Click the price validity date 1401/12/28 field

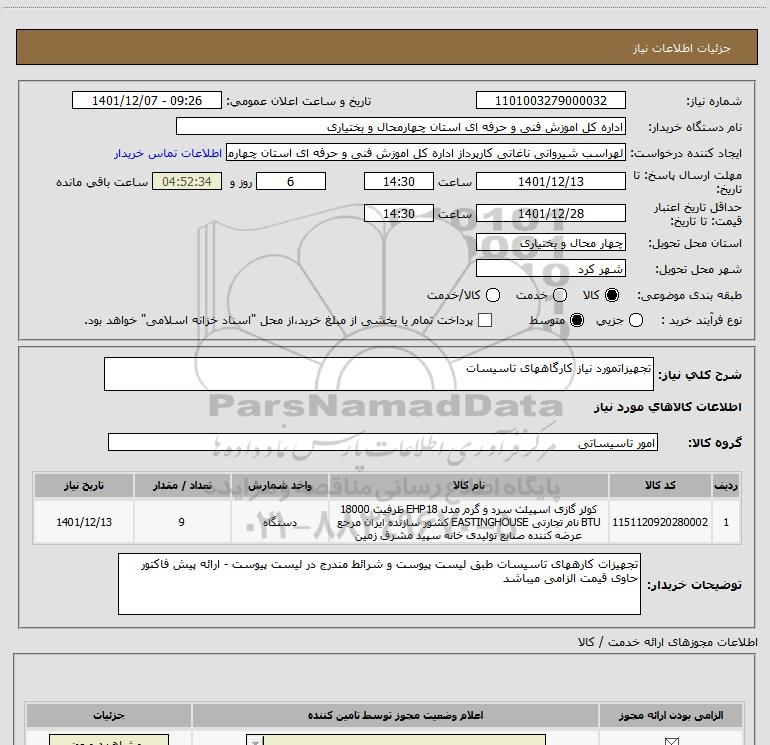[x=550, y=213]
